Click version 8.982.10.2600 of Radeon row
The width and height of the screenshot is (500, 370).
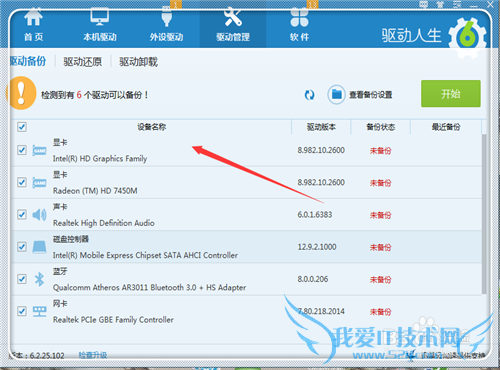(321, 182)
